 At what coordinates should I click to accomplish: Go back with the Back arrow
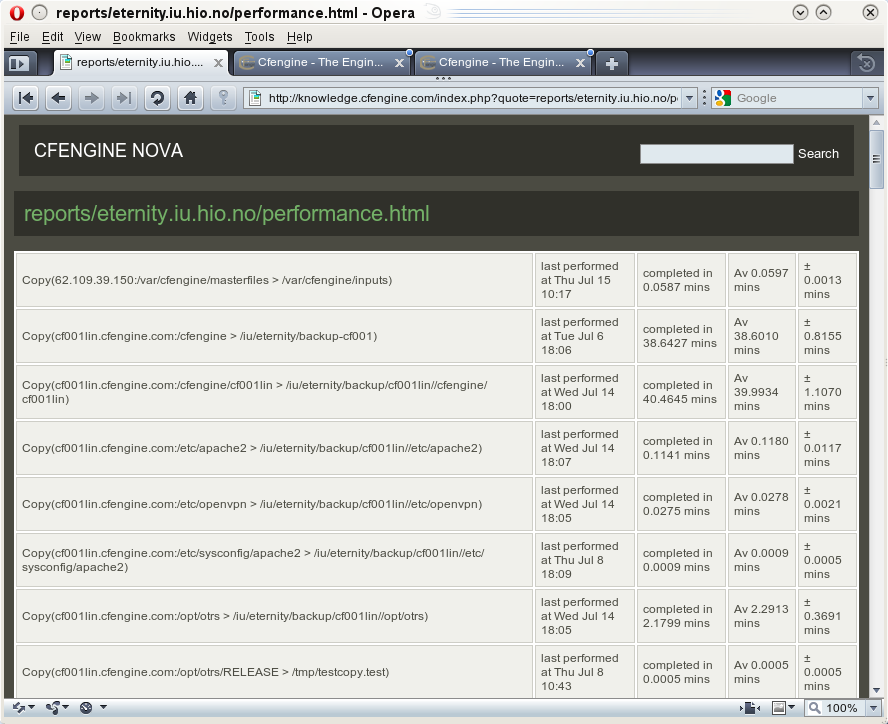[58, 99]
